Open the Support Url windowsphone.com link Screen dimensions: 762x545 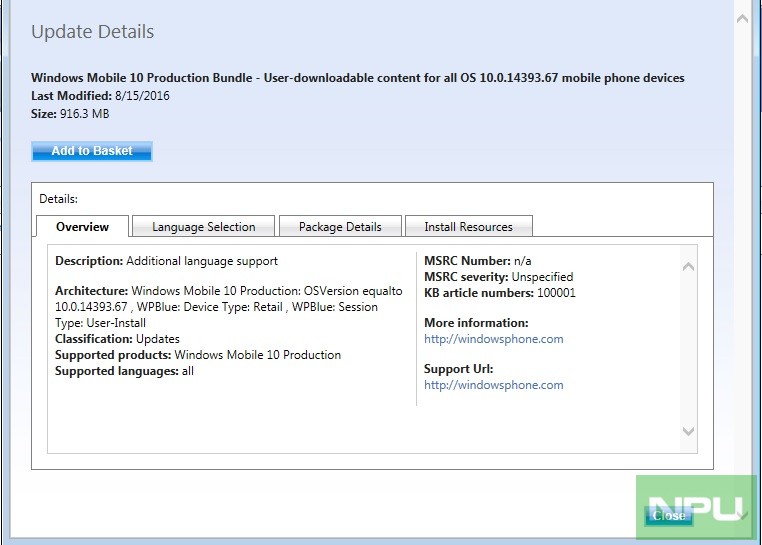coord(493,385)
